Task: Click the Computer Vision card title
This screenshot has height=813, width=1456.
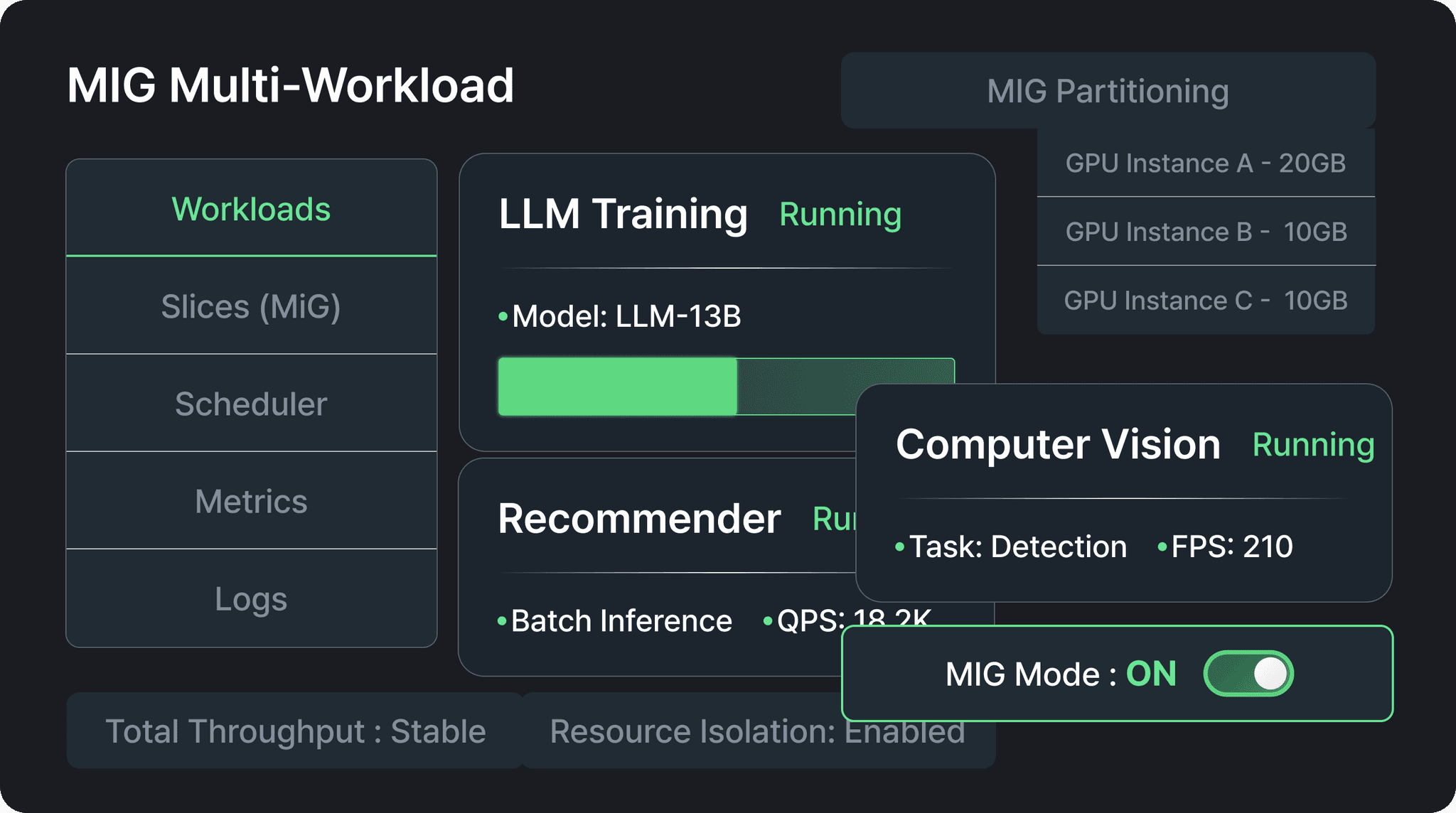Action: (x=1058, y=444)
